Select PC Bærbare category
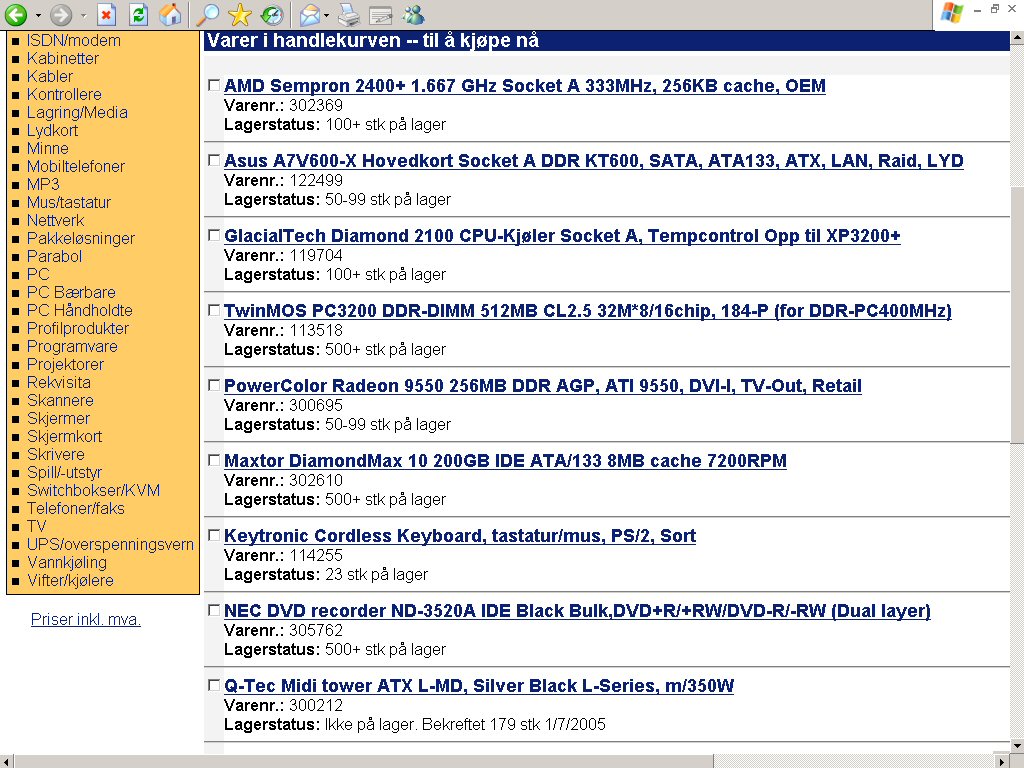Viewport: 1024px width, 768px height. coord(71,293)
